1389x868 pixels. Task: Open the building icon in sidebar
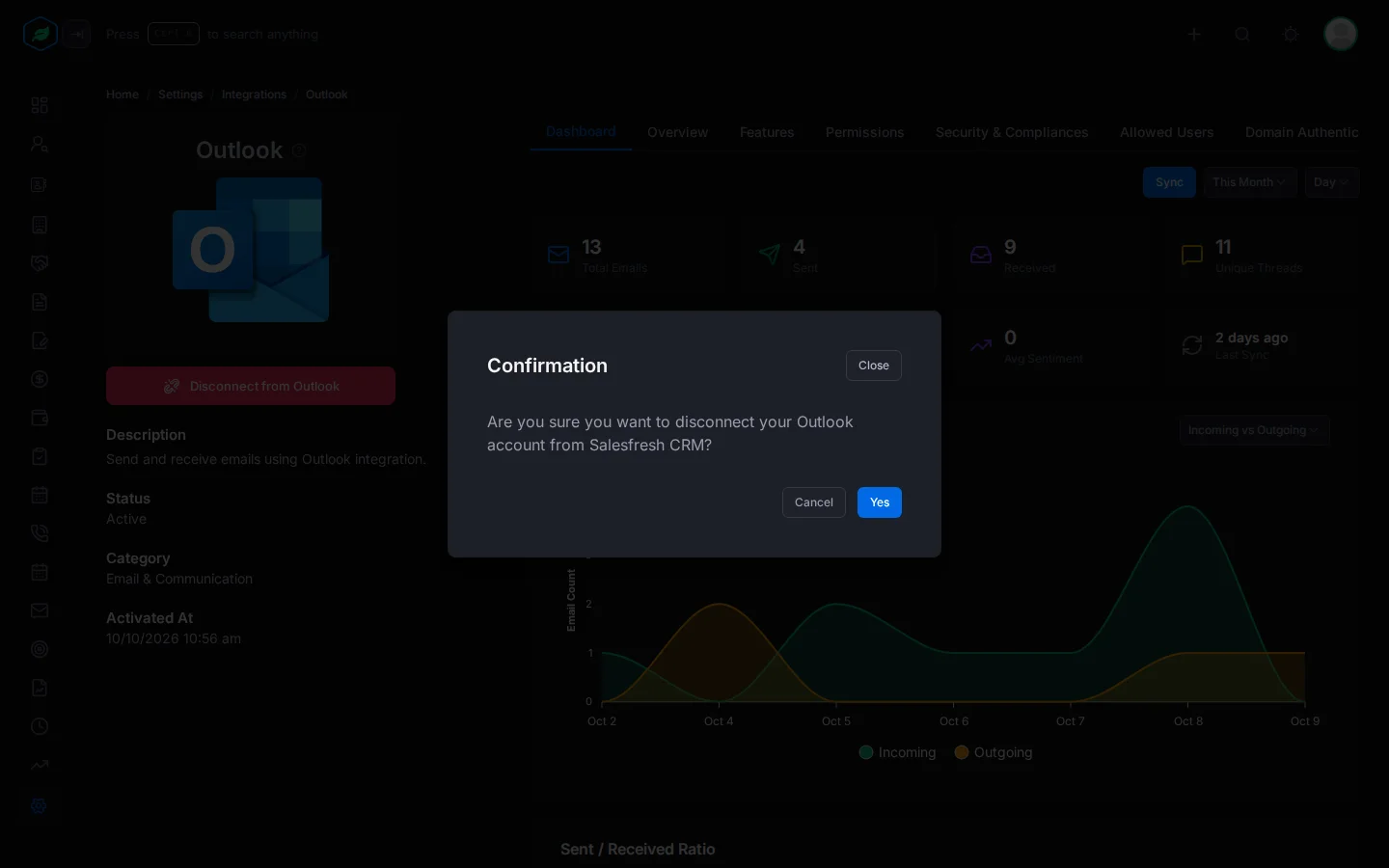(x=40, y=225)
